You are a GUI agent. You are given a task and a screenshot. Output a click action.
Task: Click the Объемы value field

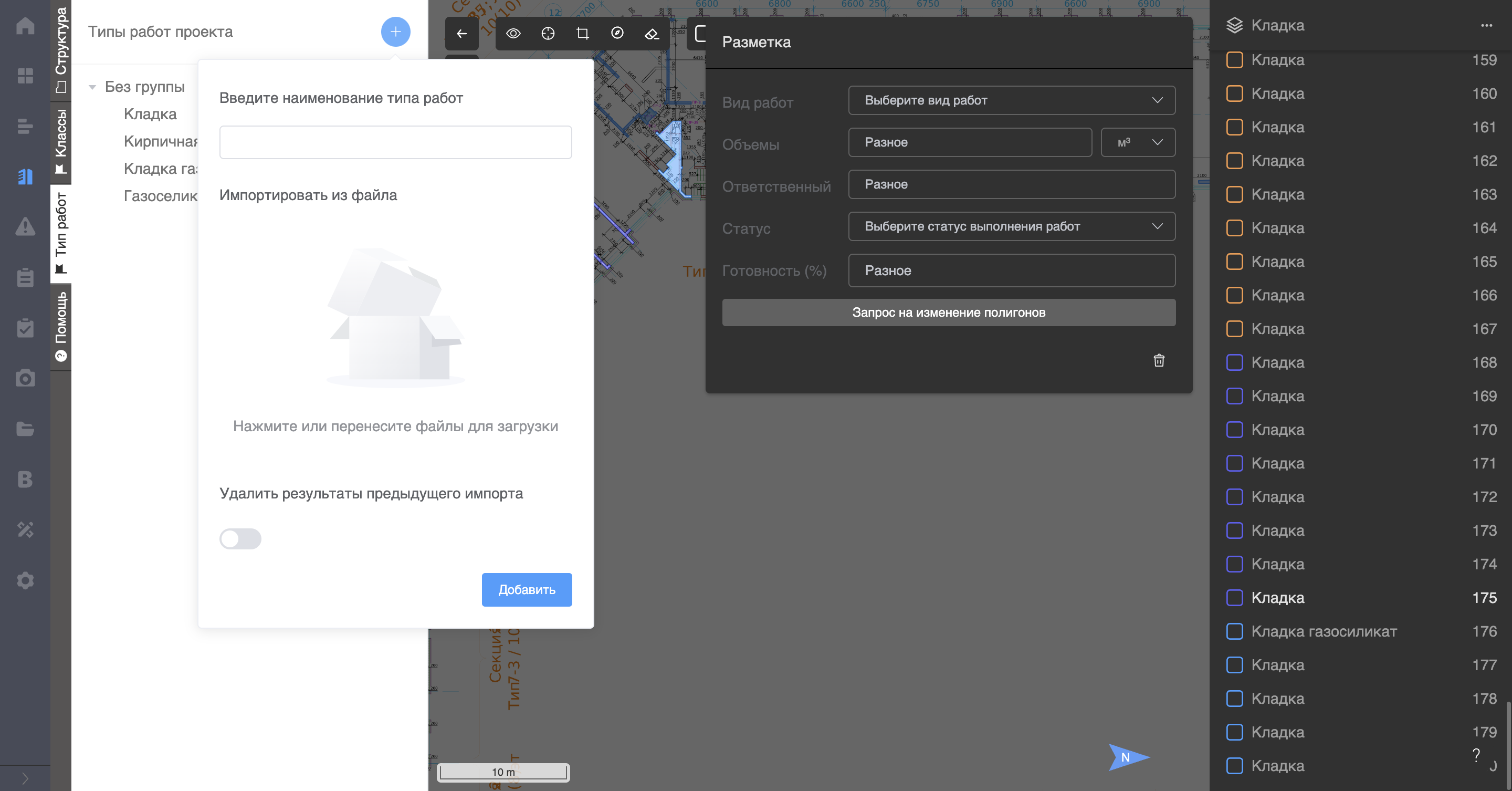coord(970,143)
